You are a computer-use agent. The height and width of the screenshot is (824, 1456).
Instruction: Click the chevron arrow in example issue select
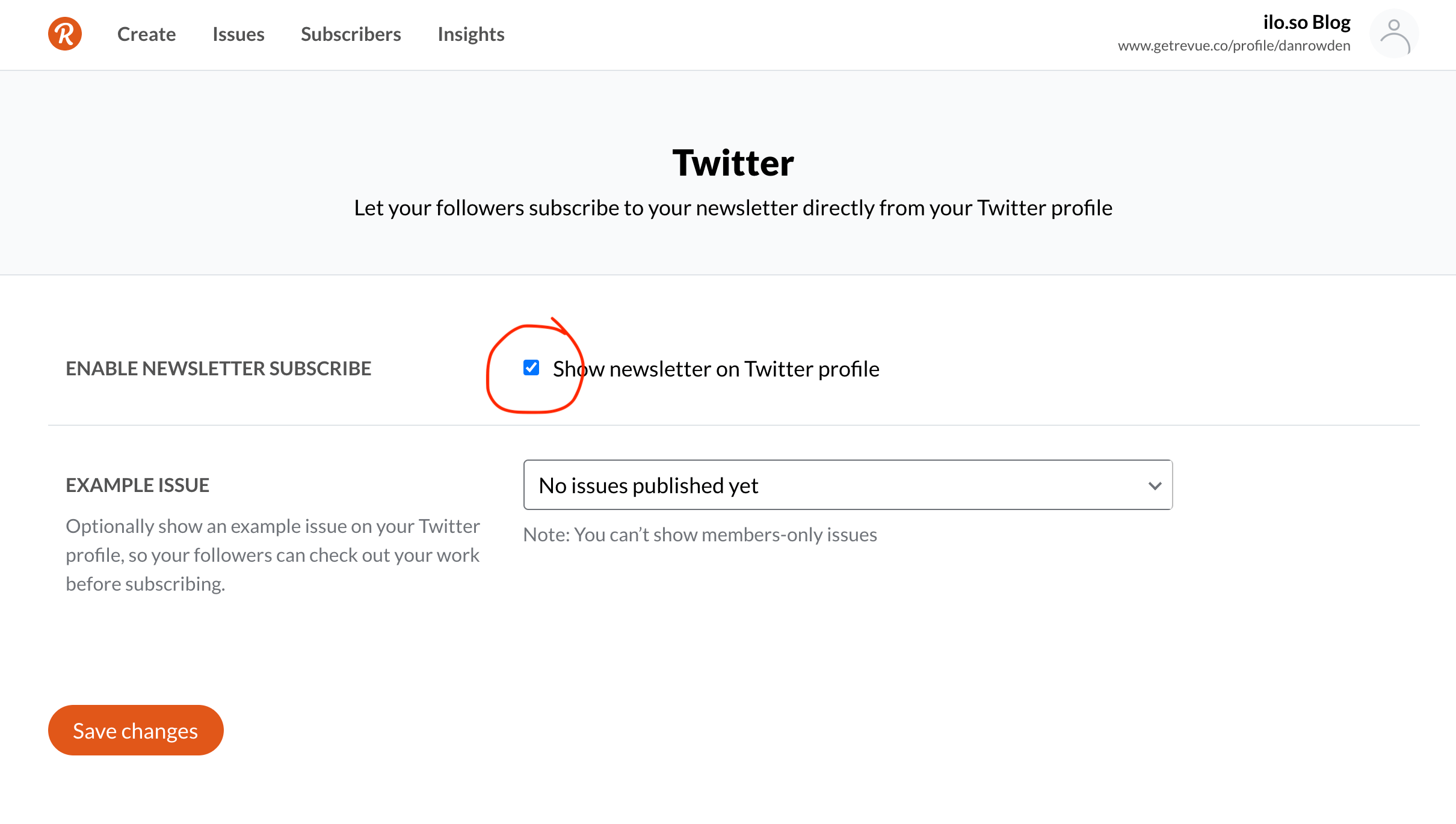(1155, 485)
